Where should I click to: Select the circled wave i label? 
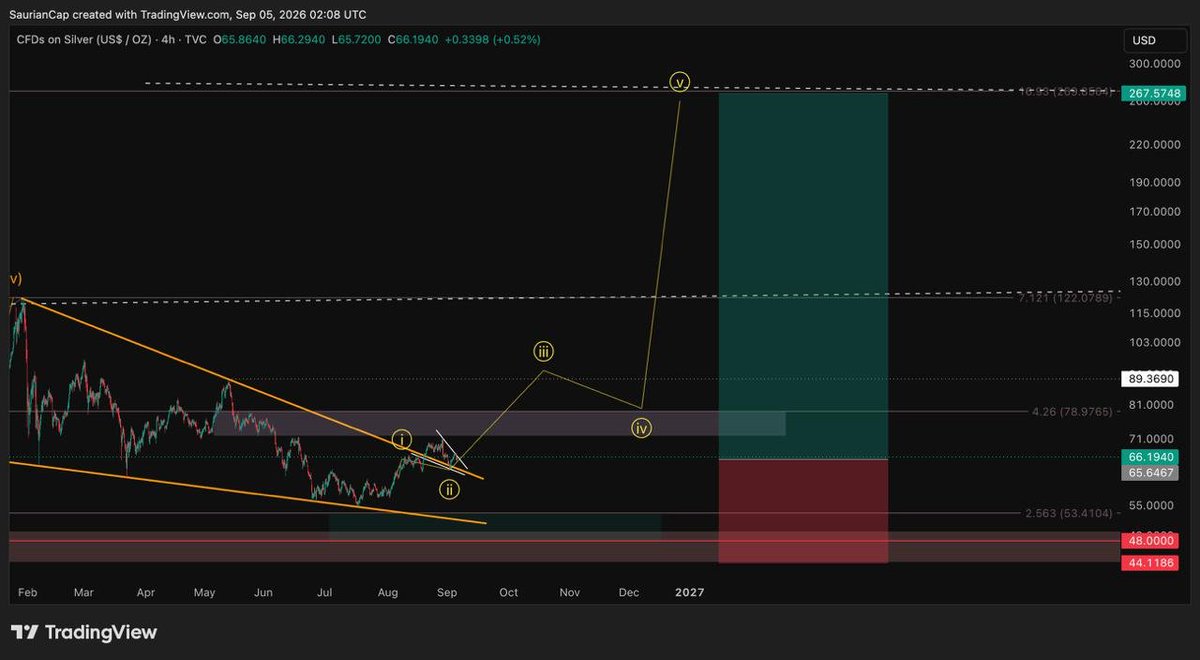(x=401, y=439)
